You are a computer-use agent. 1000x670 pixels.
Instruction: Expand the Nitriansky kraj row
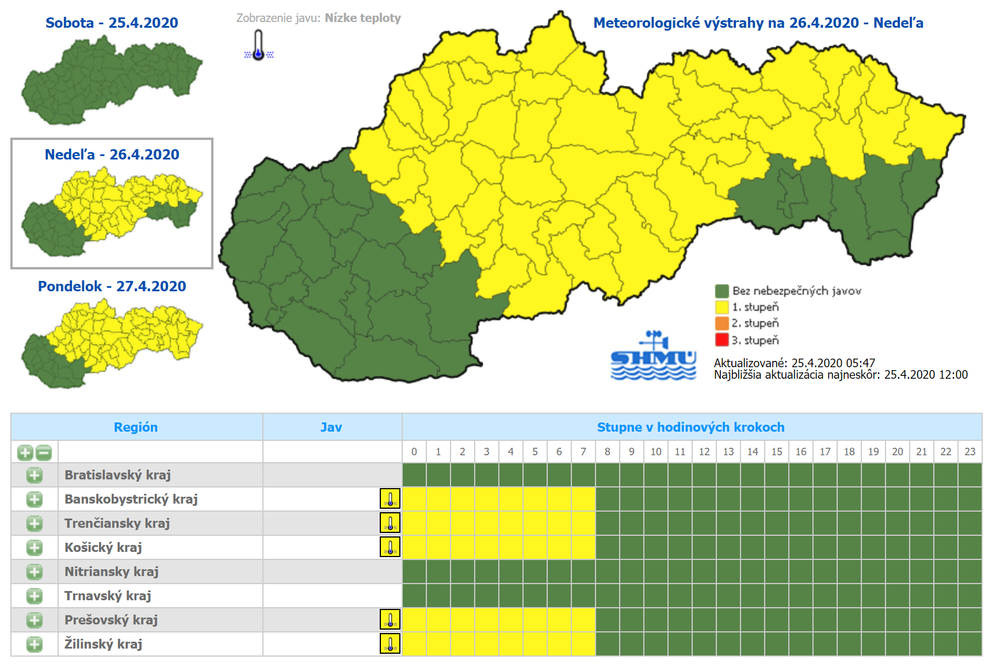tap(34, 572)
